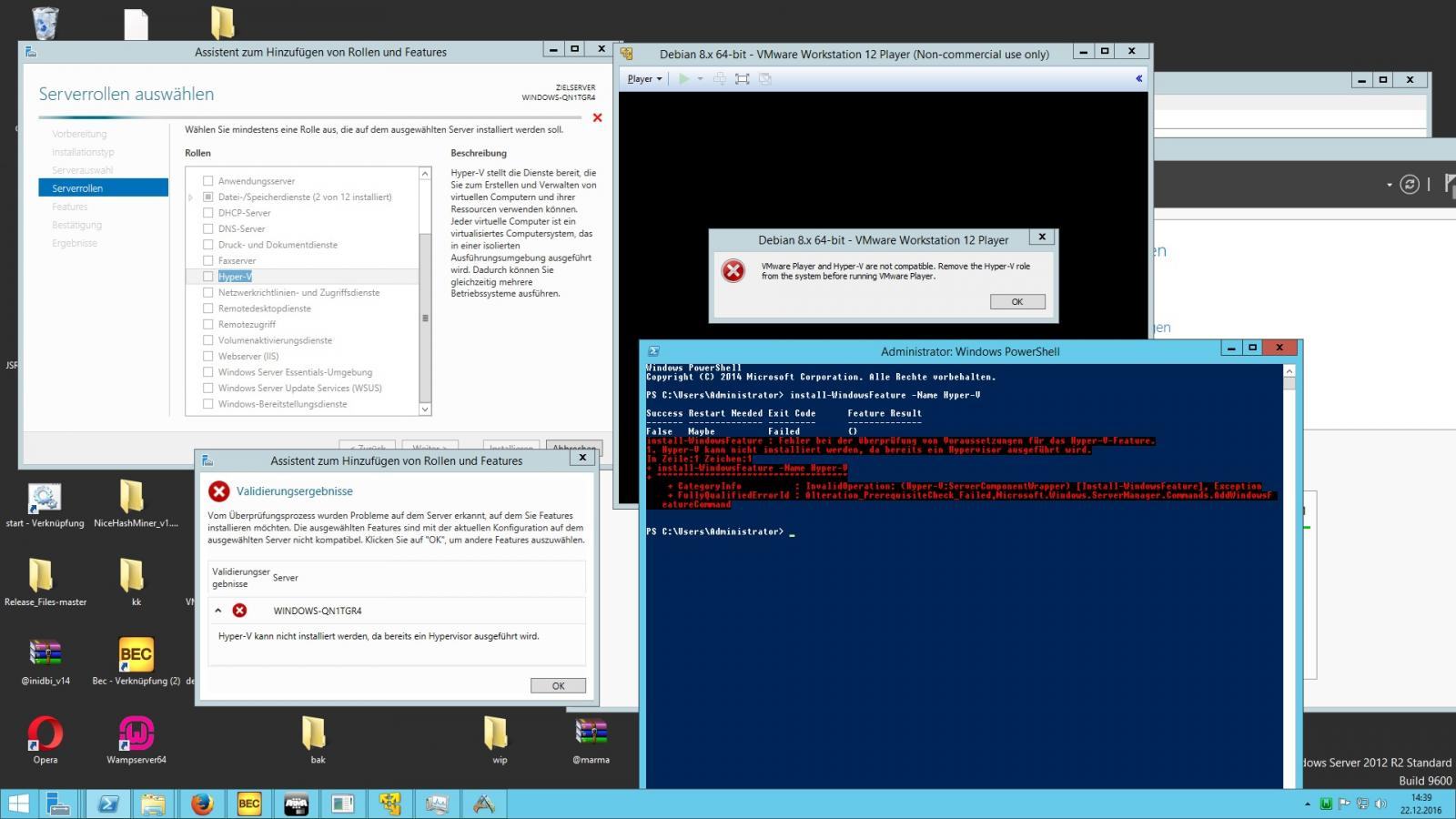Select the @marma archive icon
The height and width of the screenshot is (819, 1456).
[x=591, y=732]
